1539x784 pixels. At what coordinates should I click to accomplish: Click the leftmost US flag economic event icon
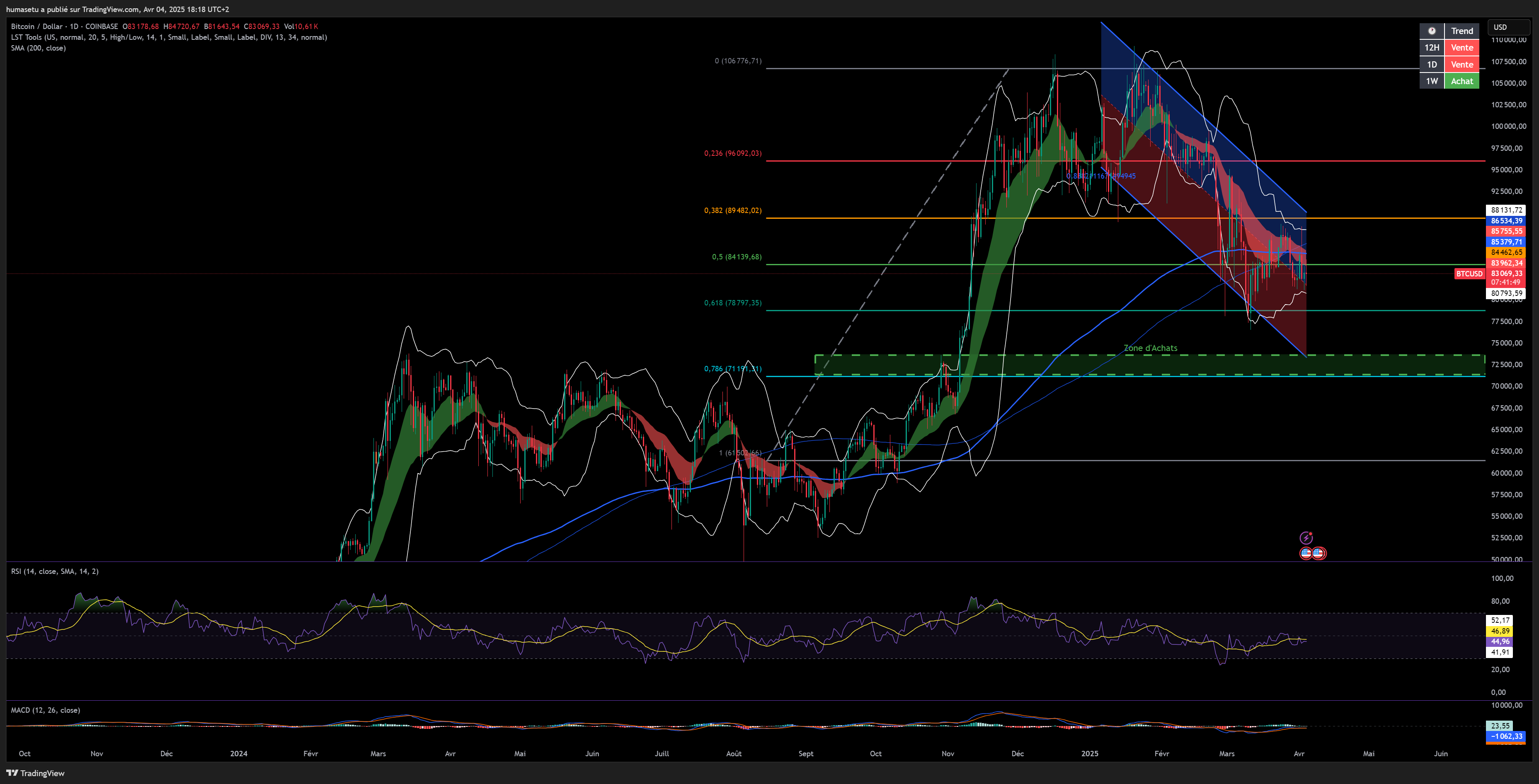click(1306, 554)
